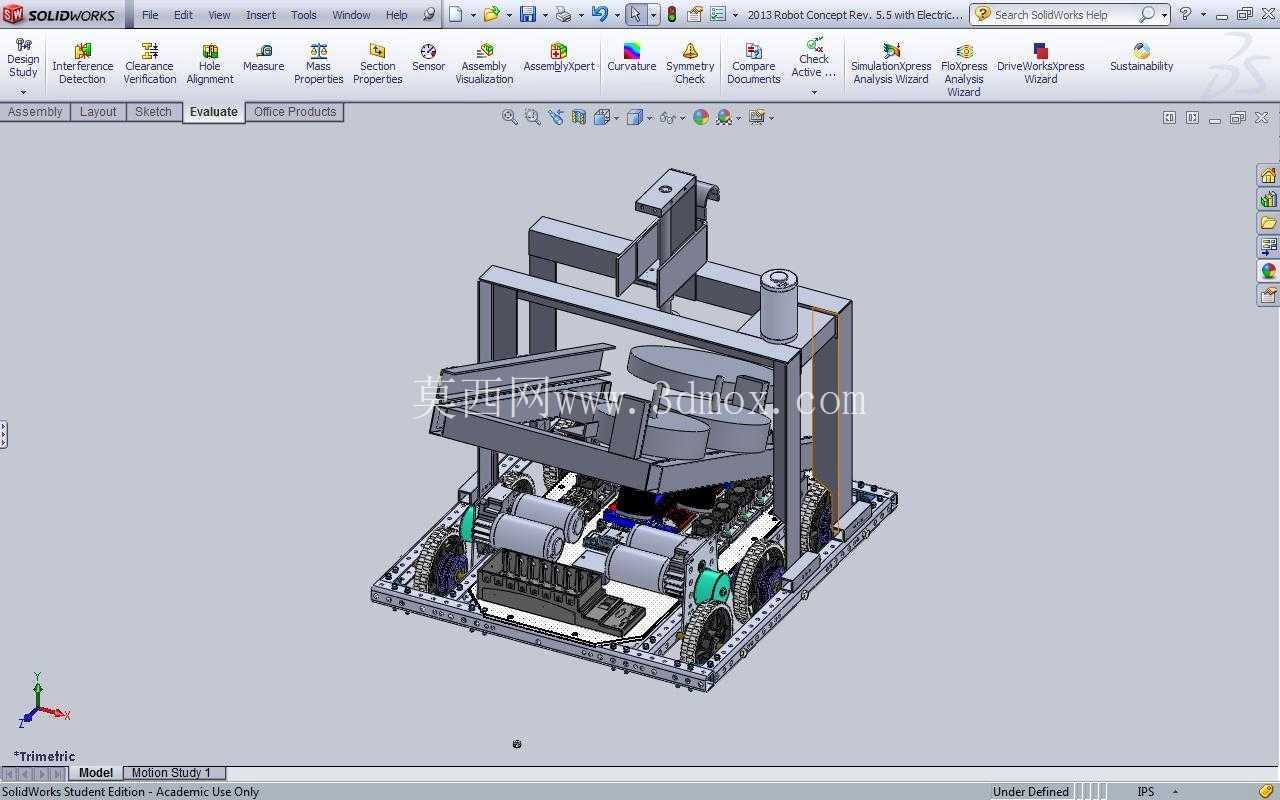Open the Motion Study 1 tab
The image size is (1280, 800).
(172, 773)
